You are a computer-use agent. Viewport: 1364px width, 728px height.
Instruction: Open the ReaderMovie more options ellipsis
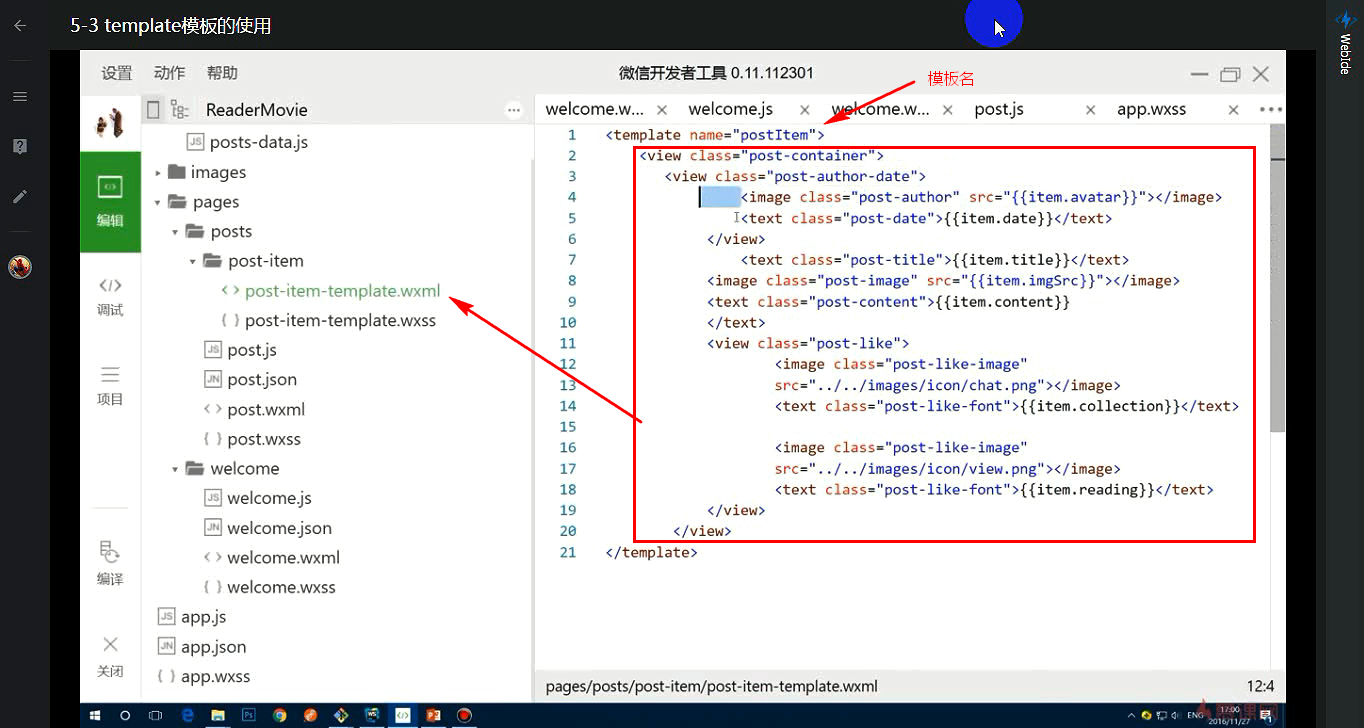click(514, 110)
